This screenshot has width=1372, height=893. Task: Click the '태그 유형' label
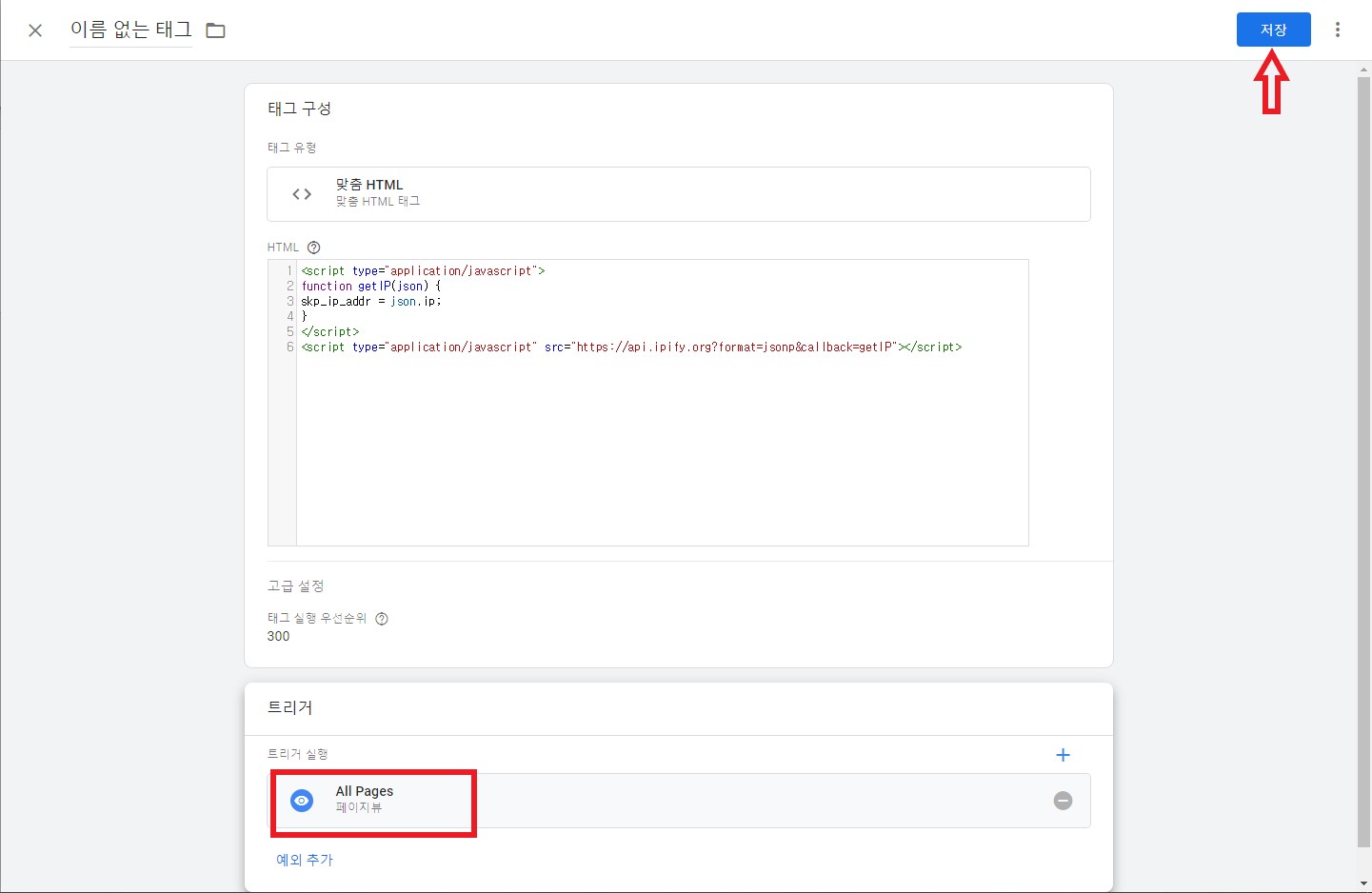(292, 148)
